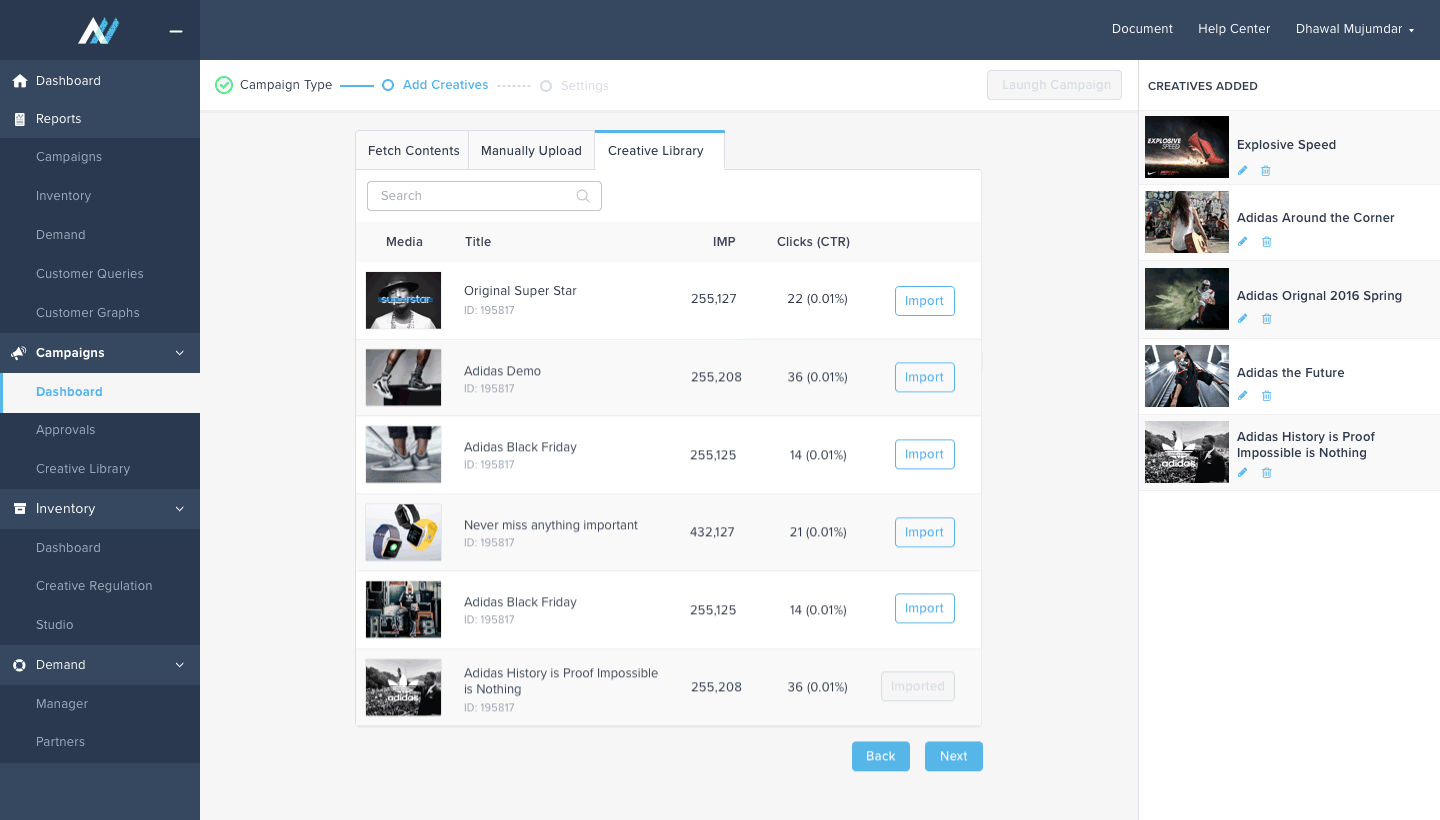The image size is (1440, 820).
Task: Click the 432,127 impressions value
Action: click(712, 532)
